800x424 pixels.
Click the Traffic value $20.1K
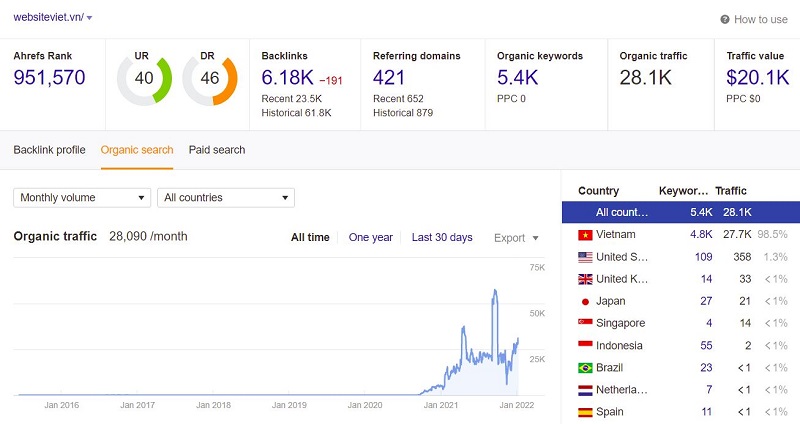(x=758, y=78)
